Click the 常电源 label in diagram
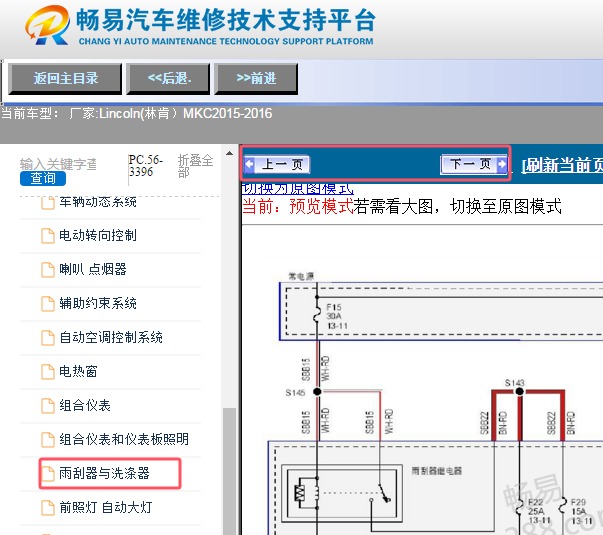Viewport: 603px width, 535px height. [x=301, y=276]
